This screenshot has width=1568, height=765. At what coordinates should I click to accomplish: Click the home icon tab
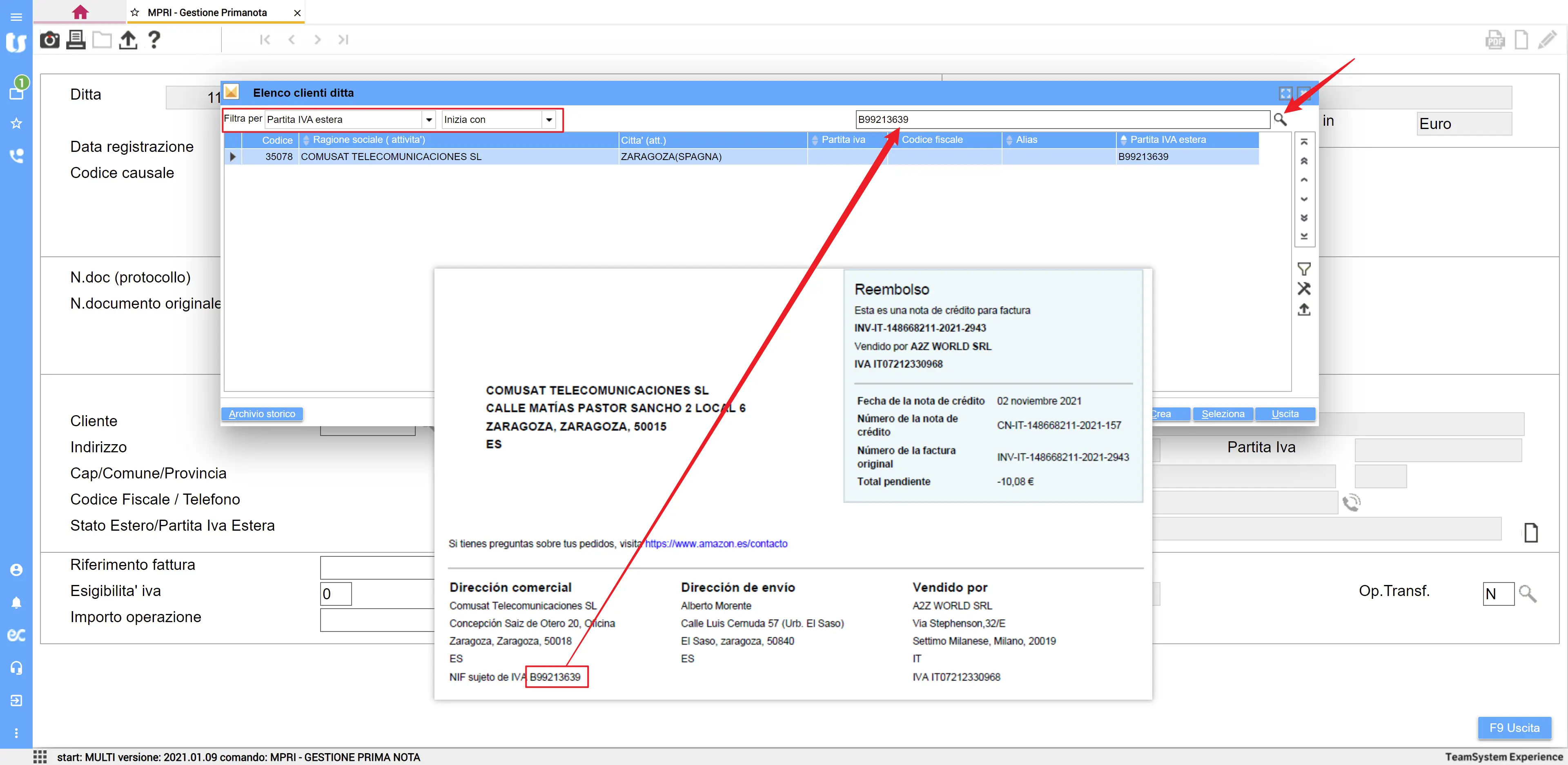click(x=80, y=12)
